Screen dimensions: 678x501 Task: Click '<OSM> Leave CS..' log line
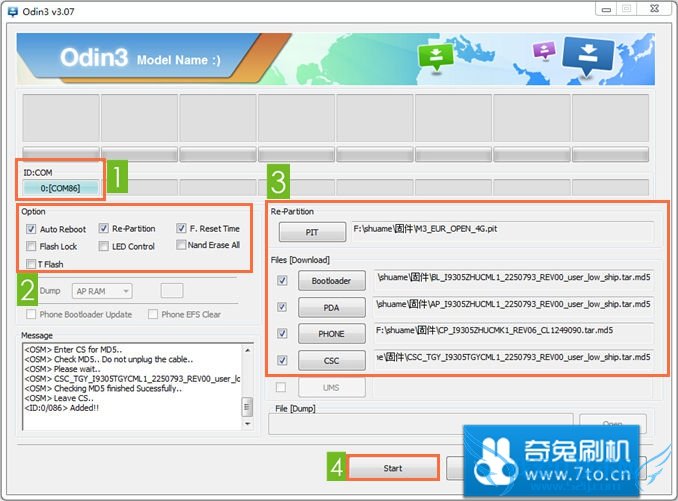pos(59,398)
